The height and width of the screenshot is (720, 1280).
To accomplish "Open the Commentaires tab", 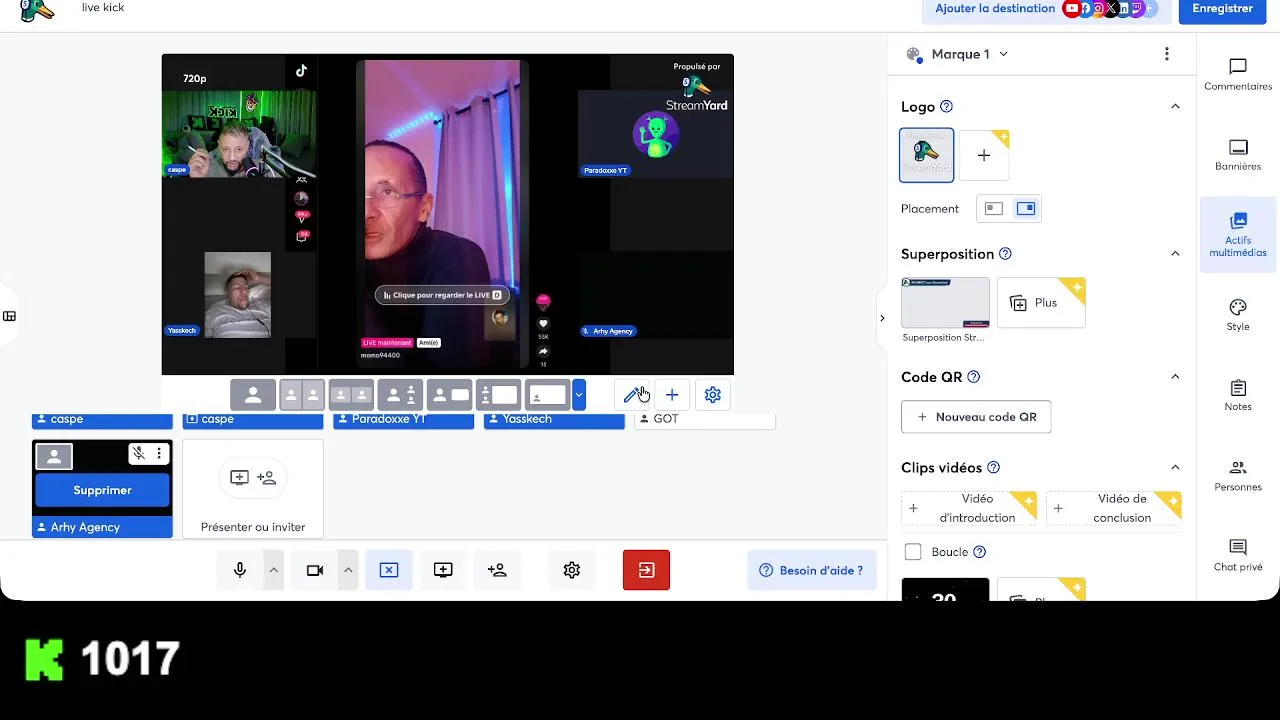I will (x=1238, y=75).
